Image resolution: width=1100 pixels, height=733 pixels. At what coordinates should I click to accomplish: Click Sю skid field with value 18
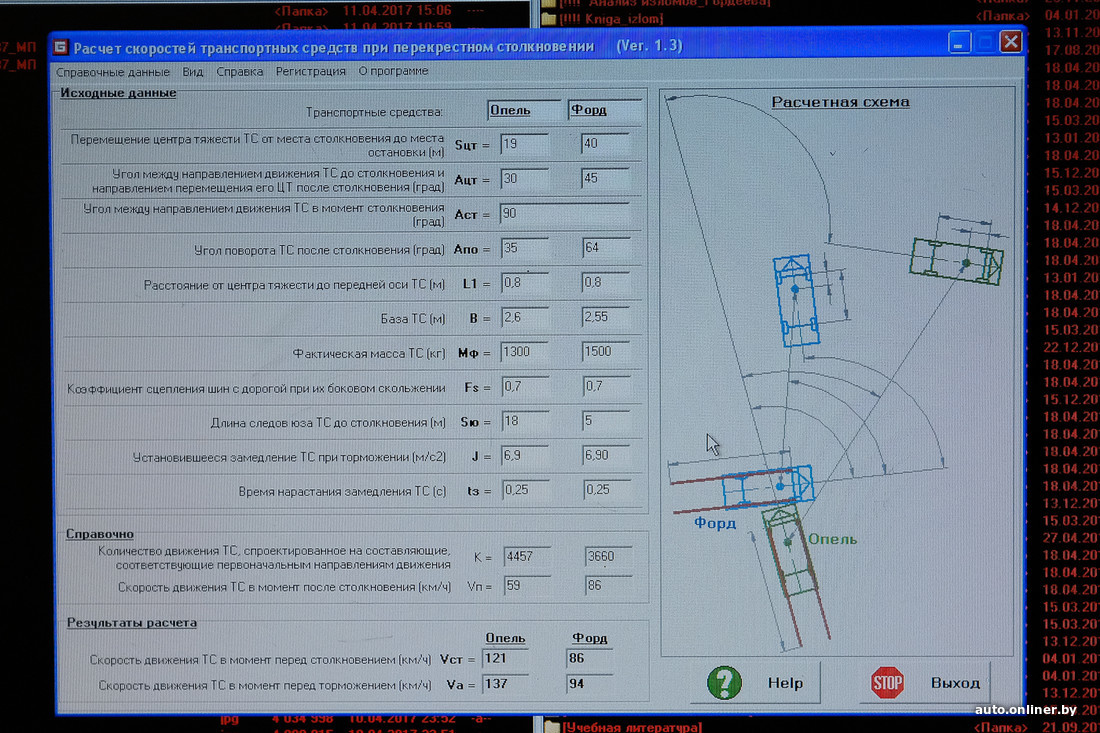(526, 422)
